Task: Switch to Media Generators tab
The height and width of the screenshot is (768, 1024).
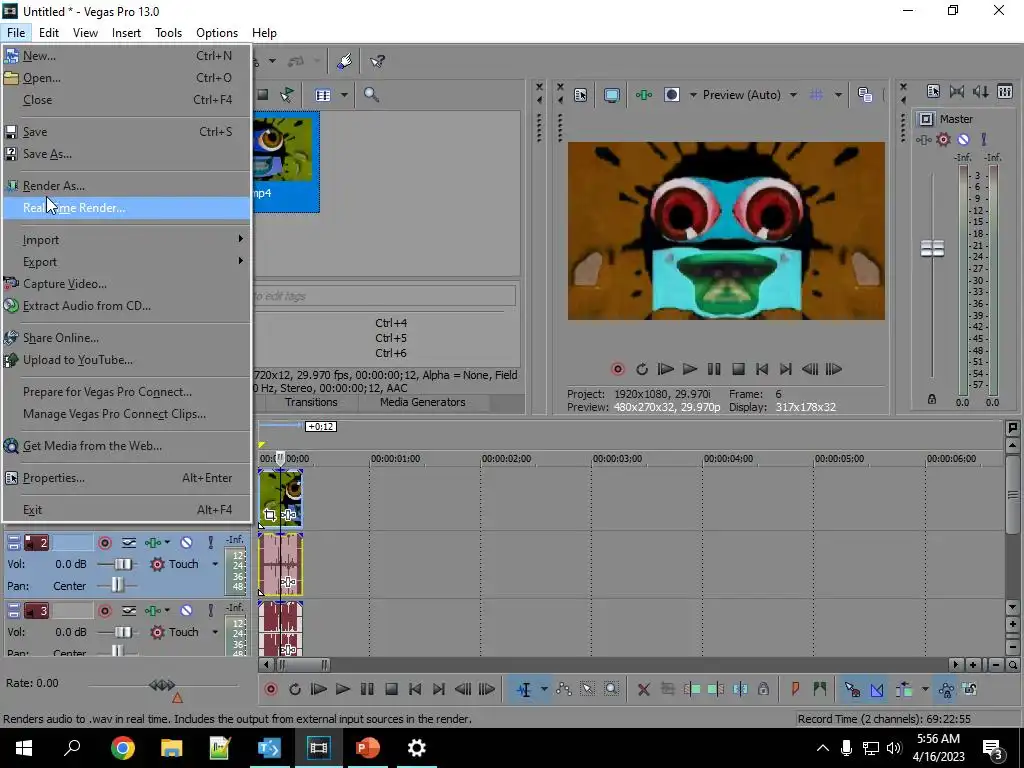Action: [x=423, y=402]
